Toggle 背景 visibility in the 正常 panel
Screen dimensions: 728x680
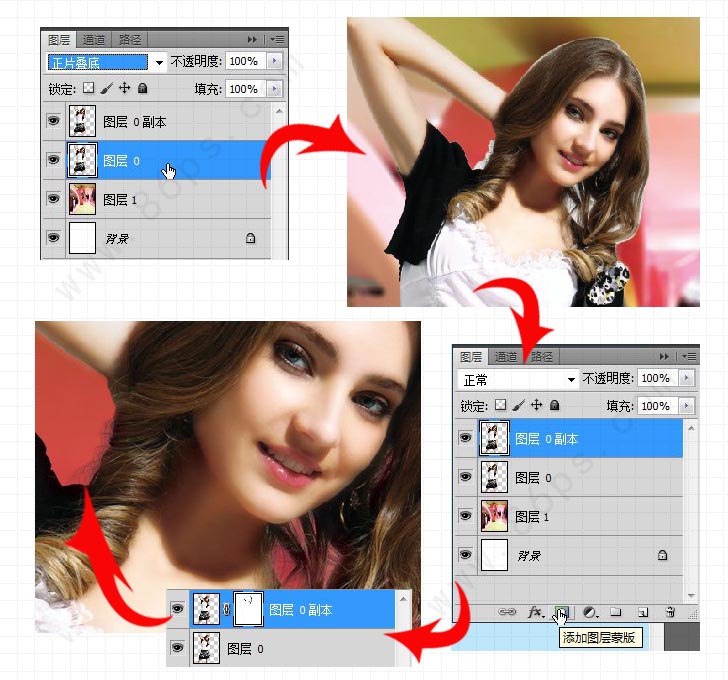click(x=465, y=555)
